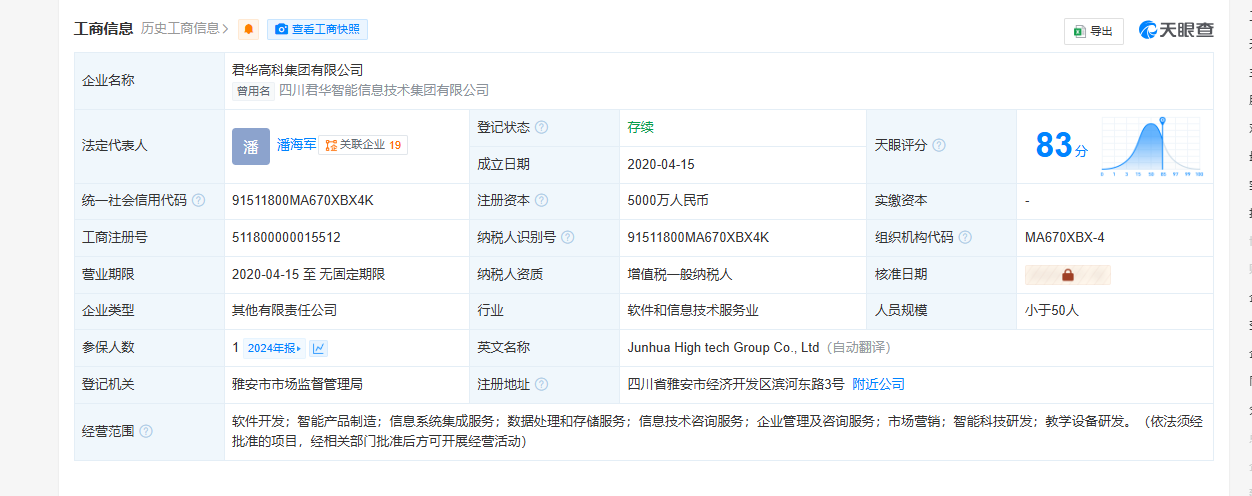This screenshot has height=496, width=1252.
Task: Click the 天眼查 logo
Action: (x=1176, y=30)
